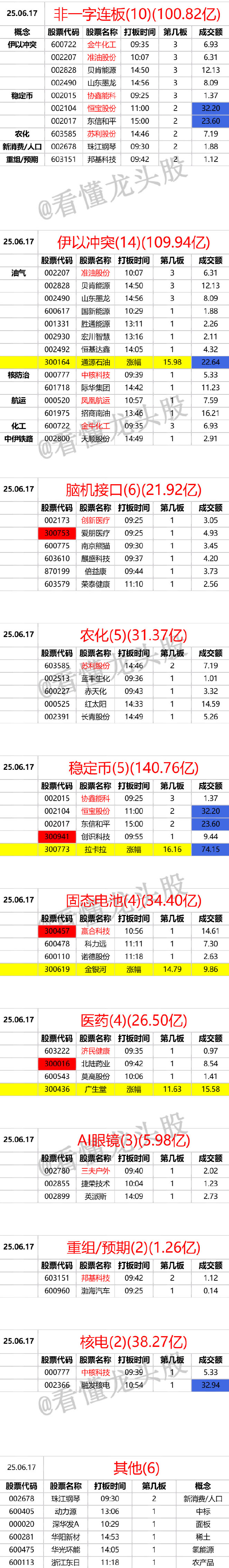Click the 伊以冲突(14)(109.94亿) section title
The height and width of the screenshot is (1568, 229).
coord(134,242)
